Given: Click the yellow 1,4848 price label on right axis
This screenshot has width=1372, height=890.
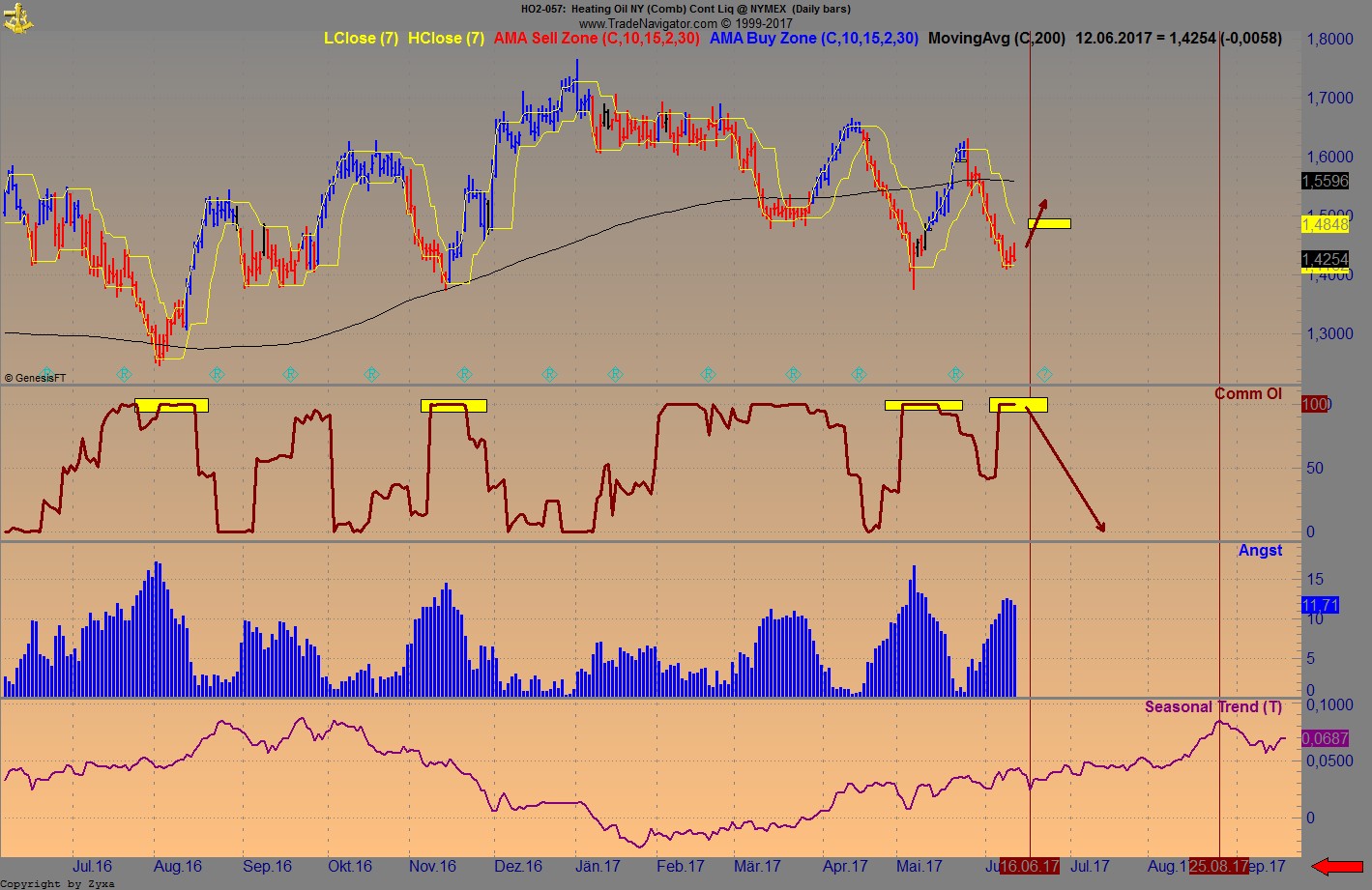Looking at the screenshot, I should click(x=1325, y=224).
